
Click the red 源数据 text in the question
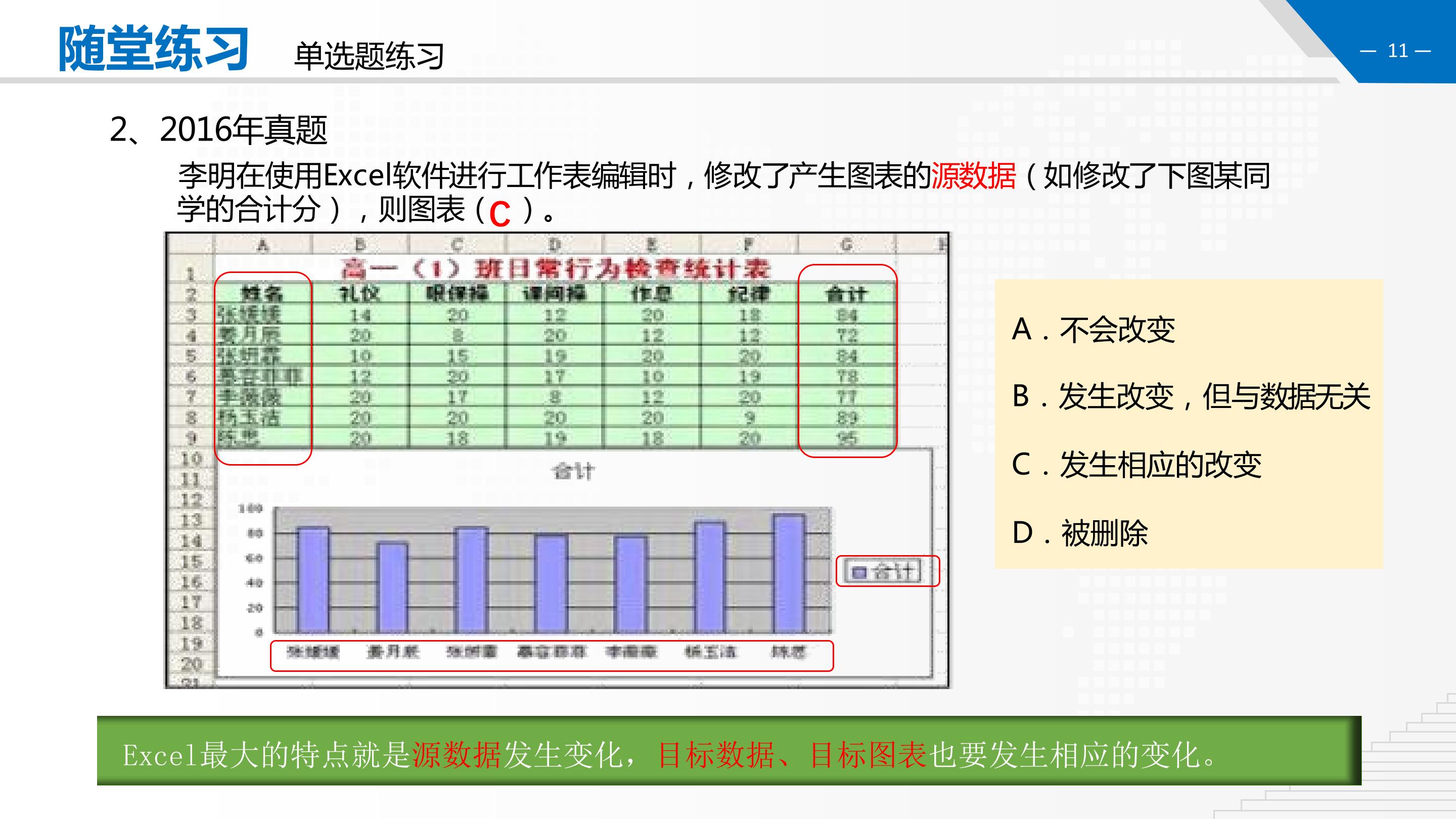pos(973,176)
